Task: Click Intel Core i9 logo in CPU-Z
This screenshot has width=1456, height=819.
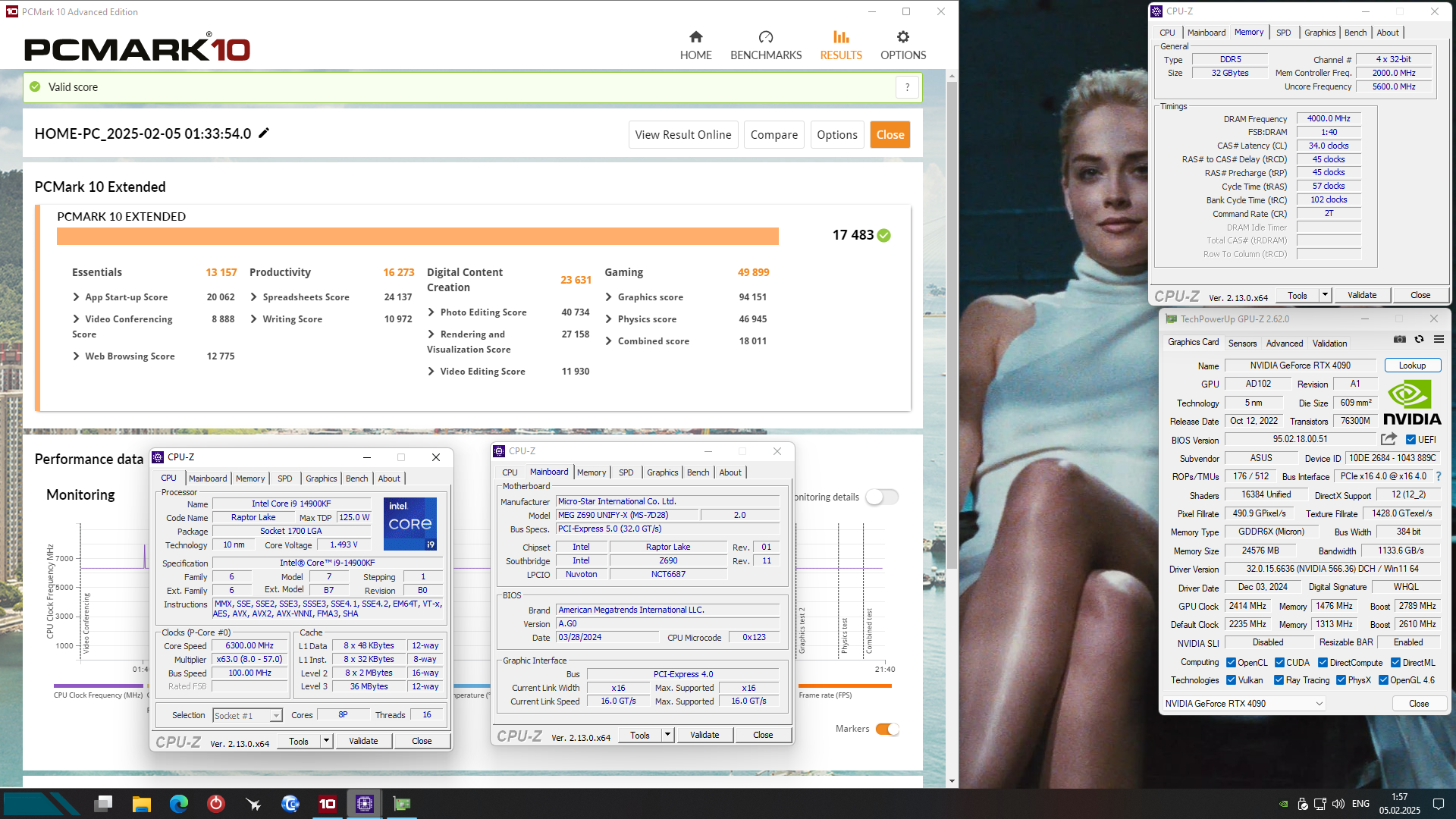Action: (x=409, y=523)
